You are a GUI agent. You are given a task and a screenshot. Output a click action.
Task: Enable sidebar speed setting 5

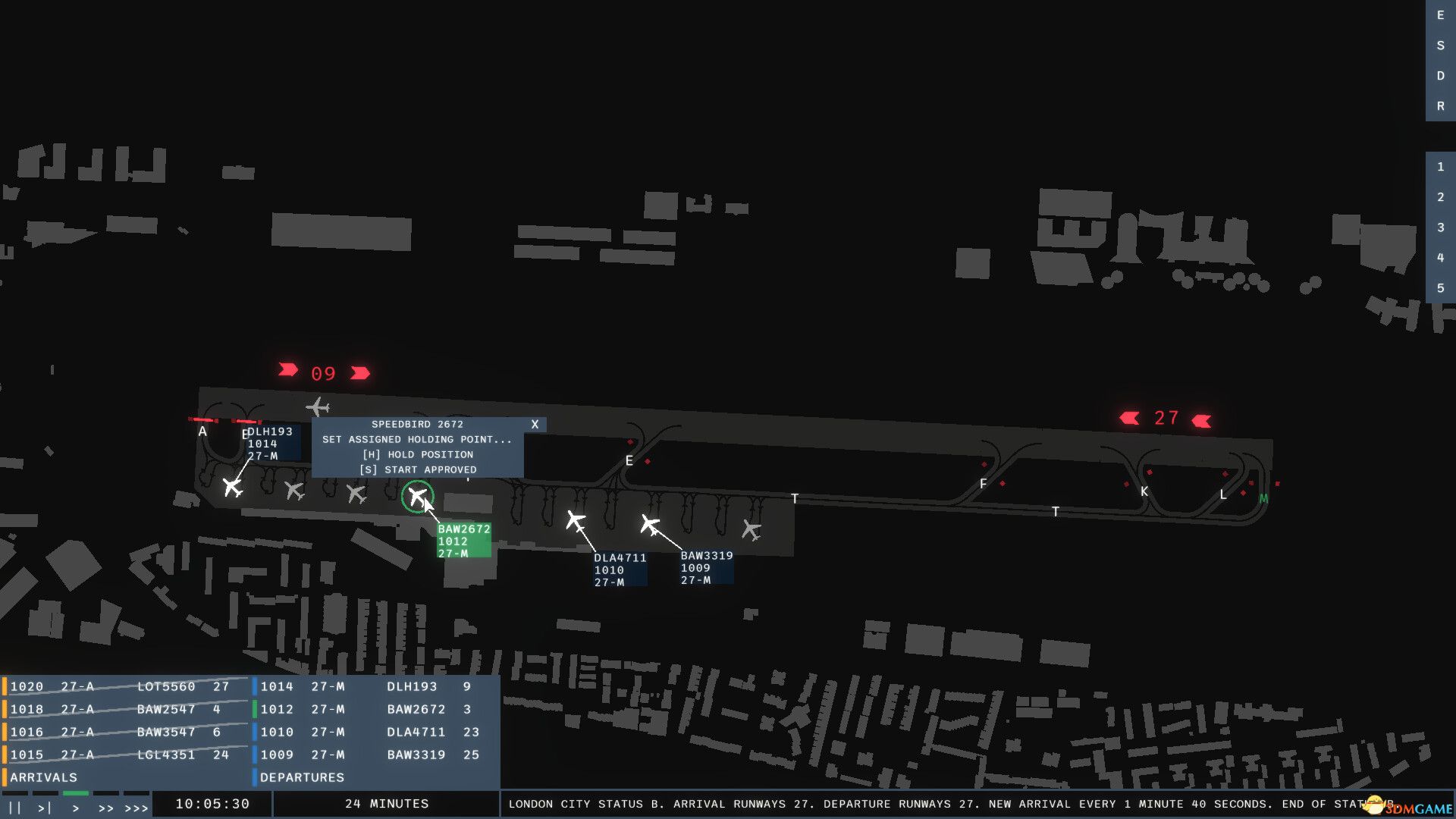[1439, 289]
